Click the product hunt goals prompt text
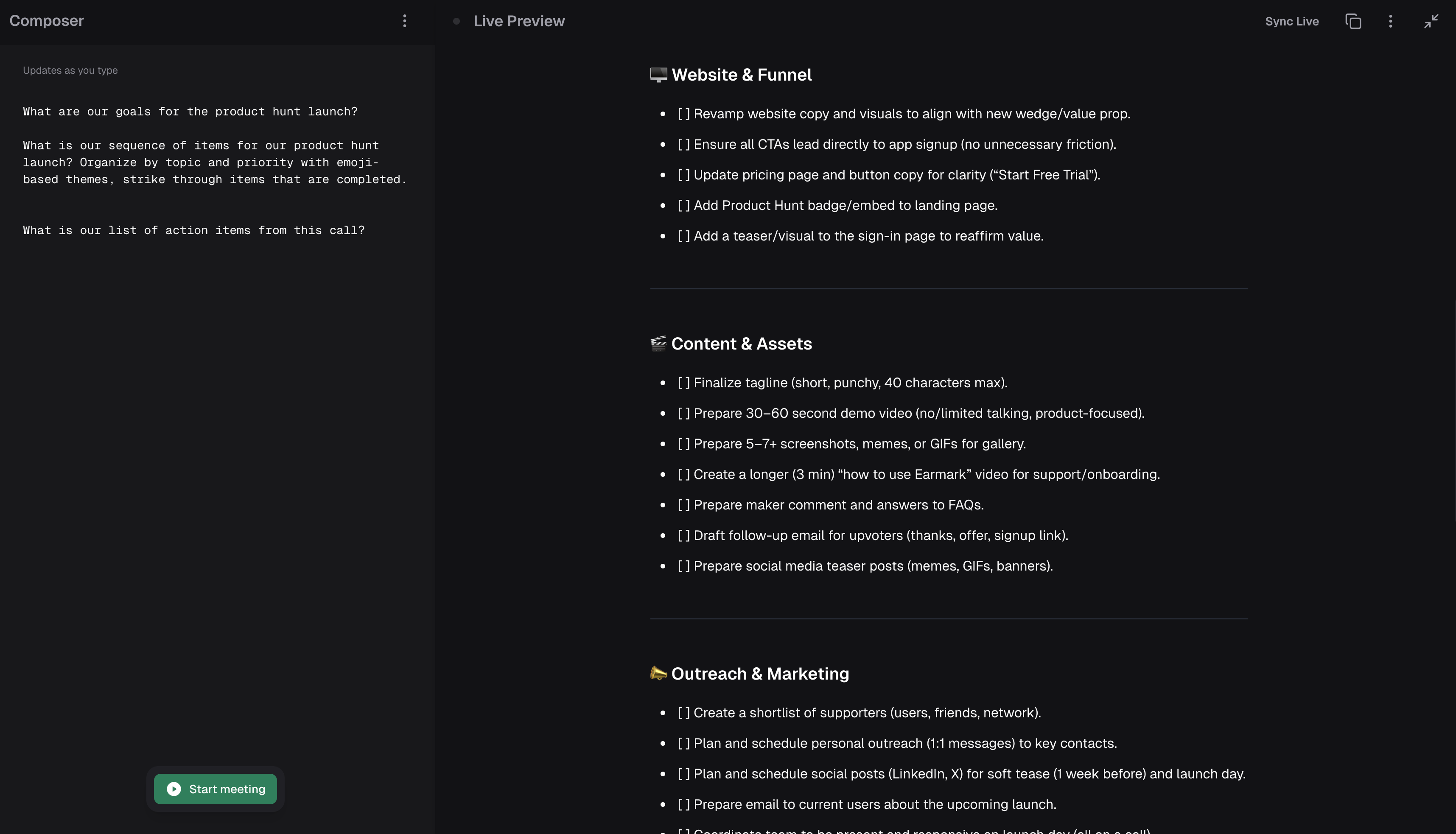This screenshot has width=1456, height=834. [x=190, y=112]
